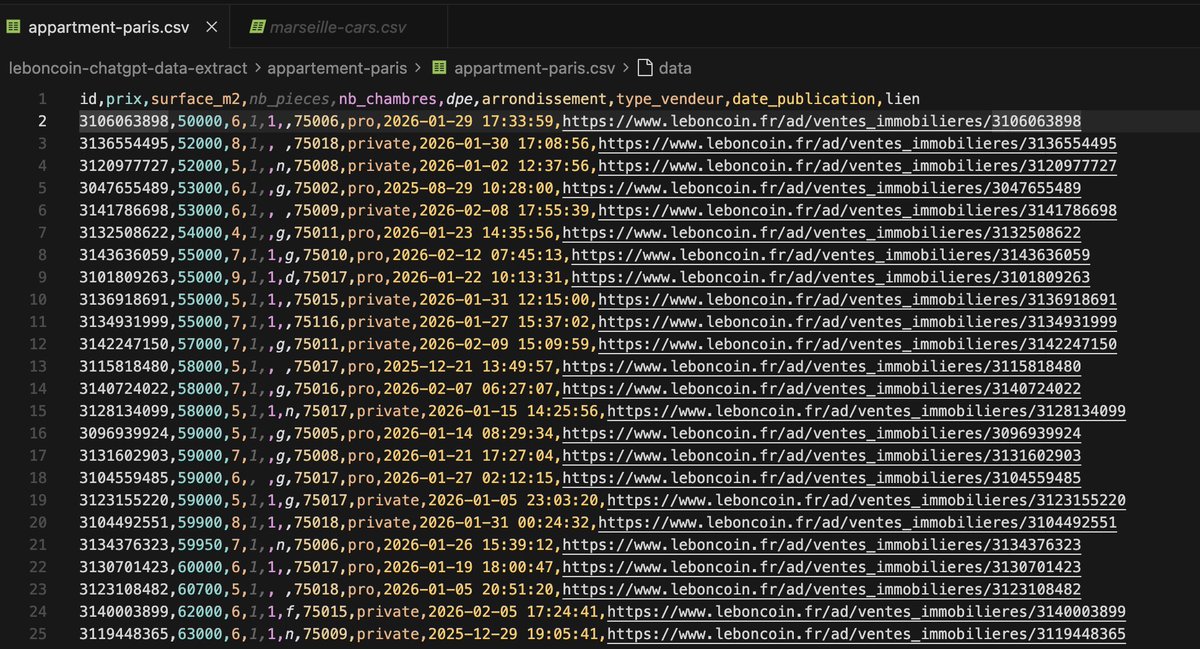
Task: Click the 'nb_chambres' header text
Action: [389, 99]
